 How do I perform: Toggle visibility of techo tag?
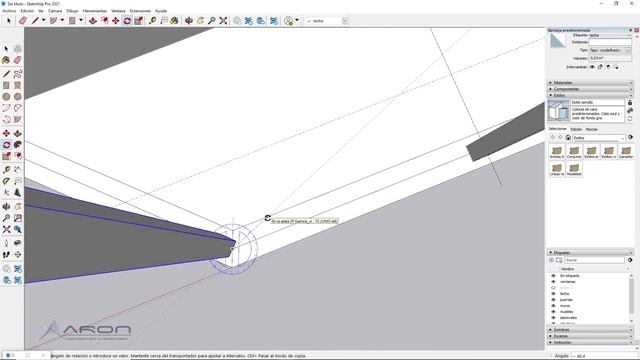tap(553, 294)
